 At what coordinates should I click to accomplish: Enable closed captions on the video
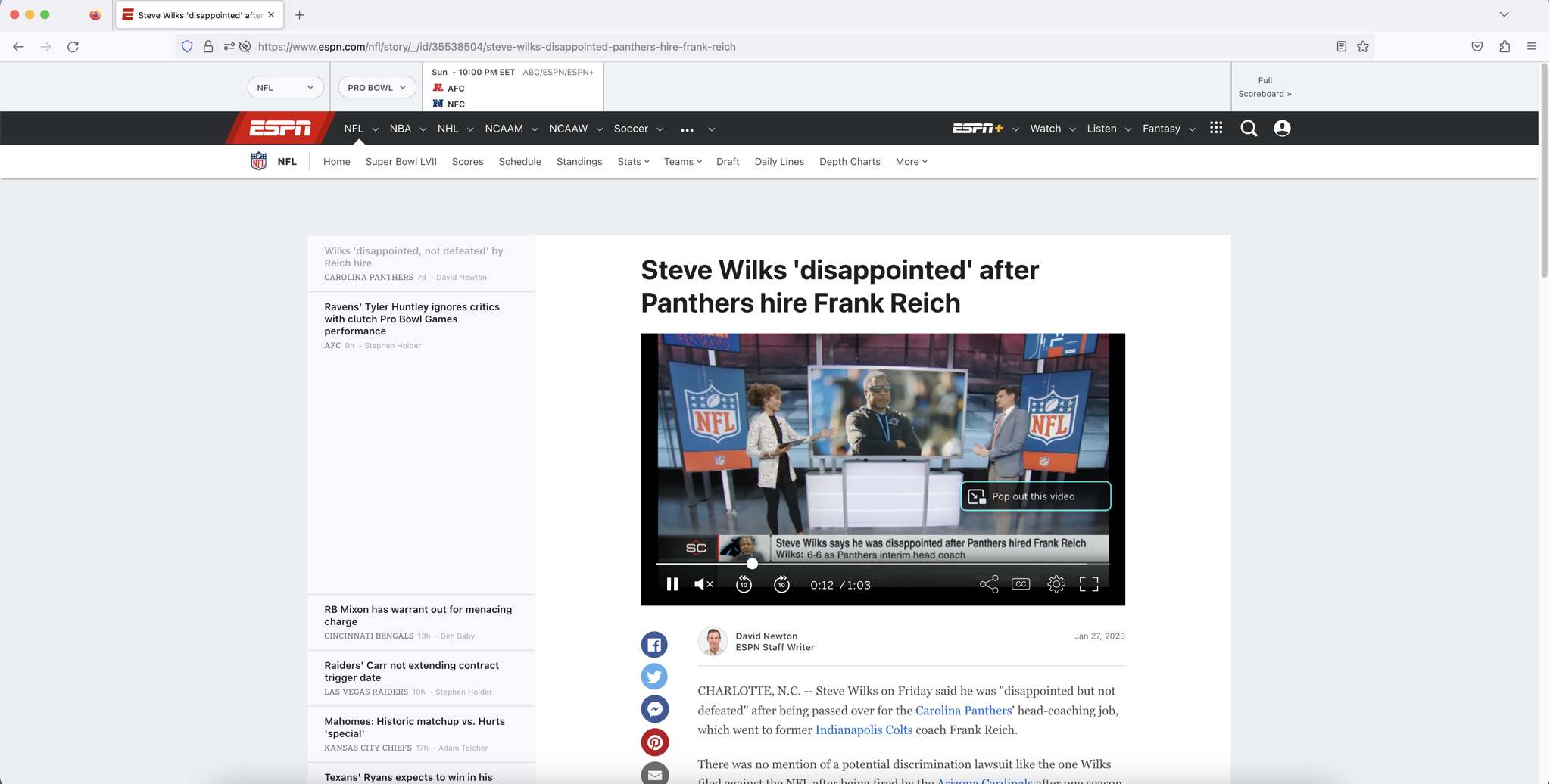point(1020,583)
